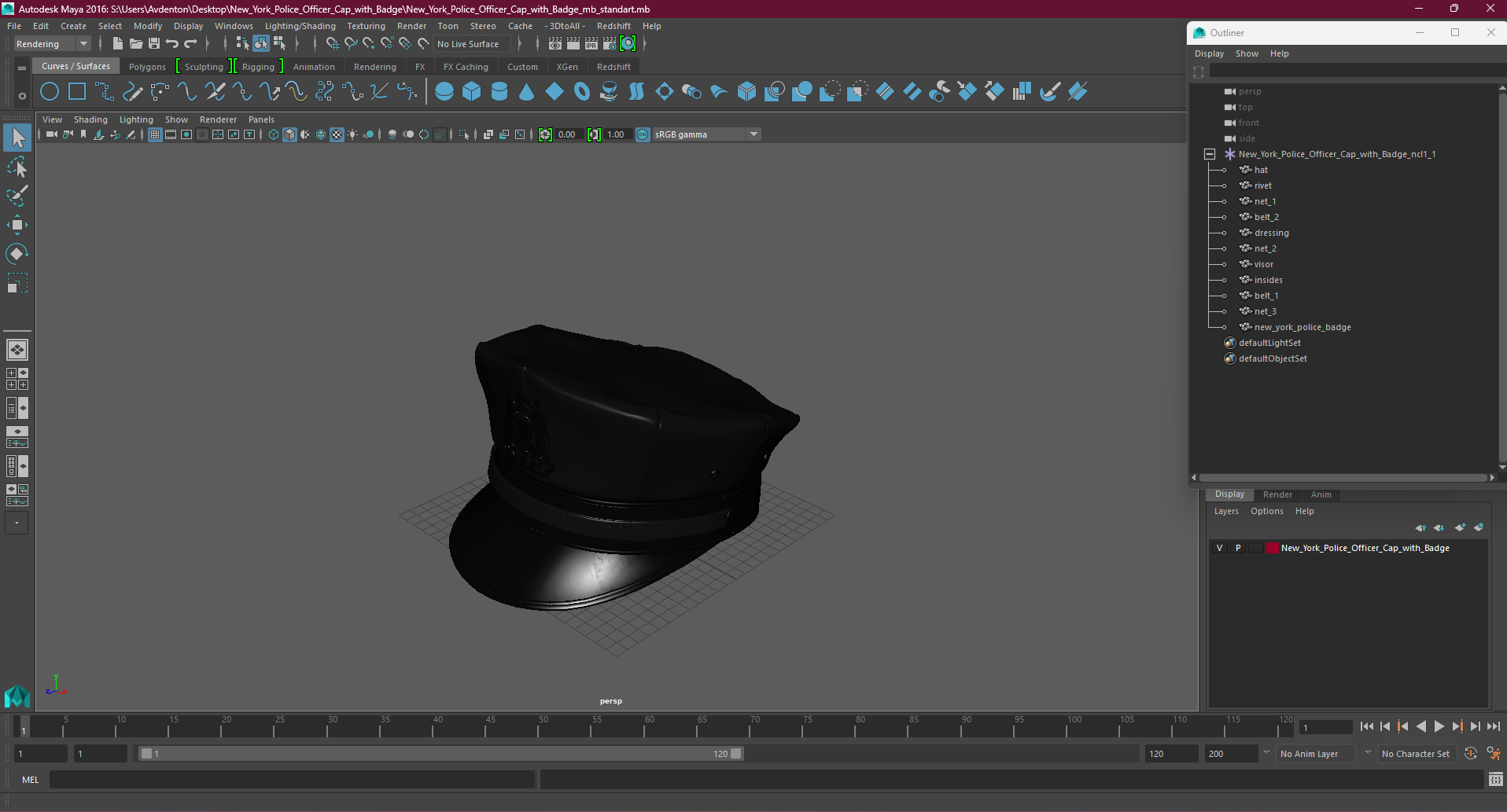1507x812 pixels.
Task: Create a NURBS cone from shelf
Action: coord(527,92)
